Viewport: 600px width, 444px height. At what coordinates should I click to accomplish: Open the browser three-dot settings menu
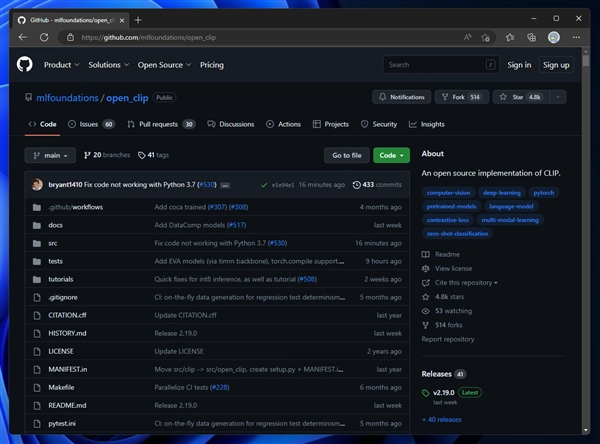point(576,37)
